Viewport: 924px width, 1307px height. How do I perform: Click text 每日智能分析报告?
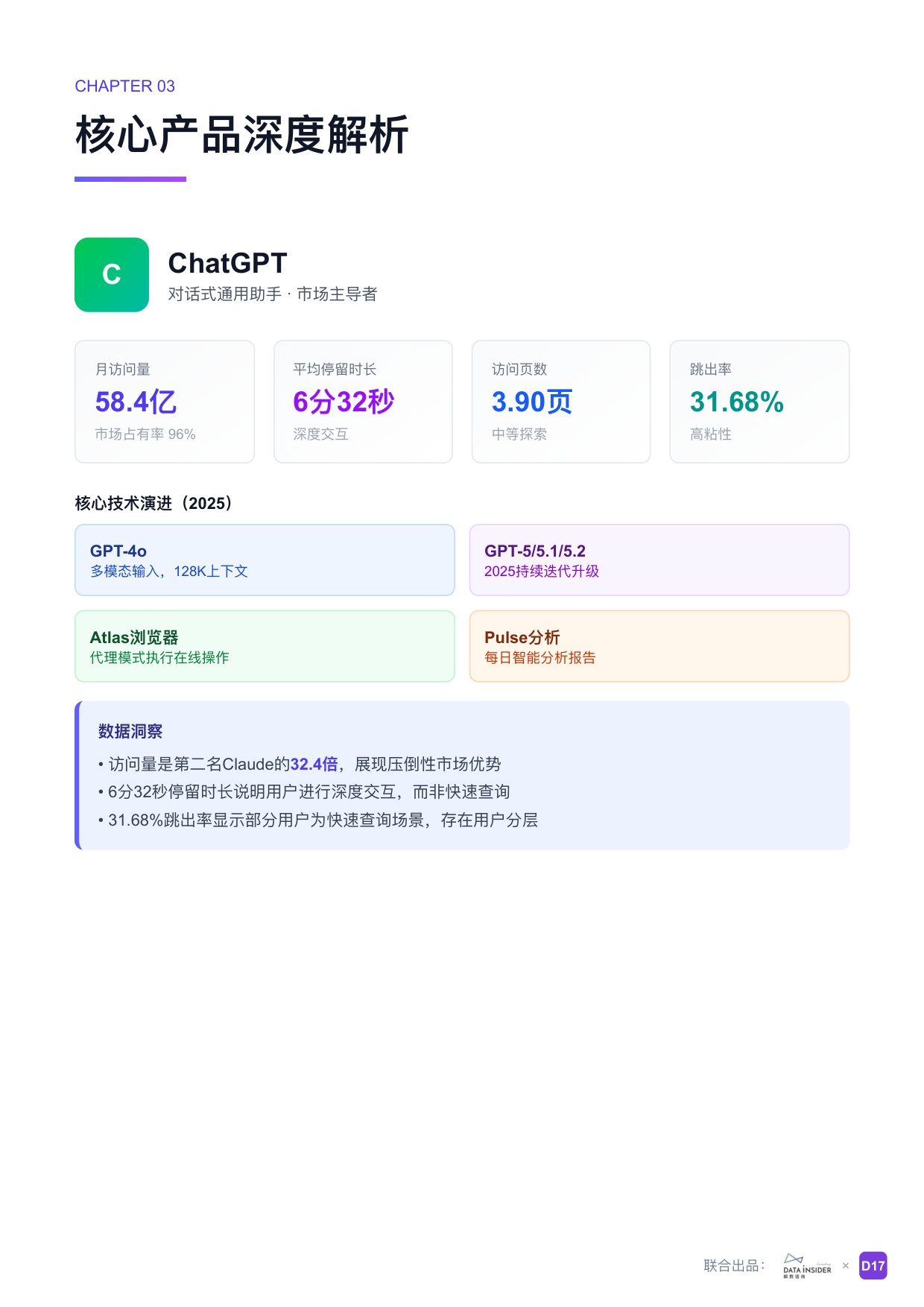[x=540, y=658]
